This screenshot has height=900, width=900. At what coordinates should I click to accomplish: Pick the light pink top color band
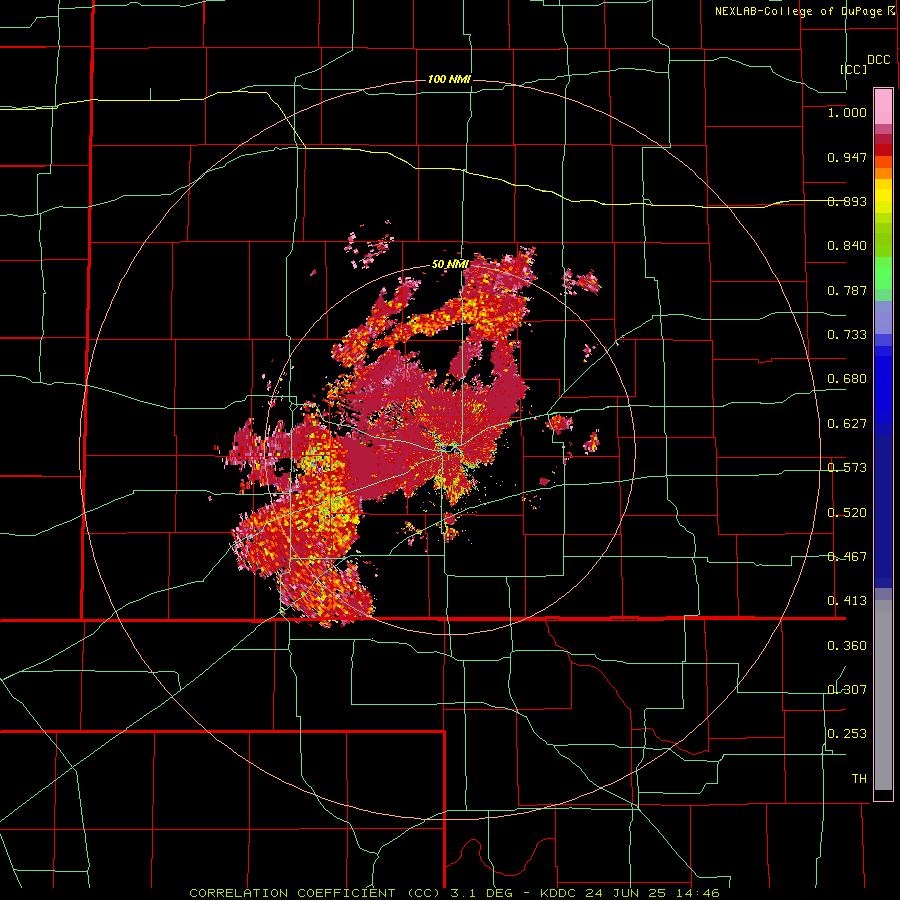883,107
